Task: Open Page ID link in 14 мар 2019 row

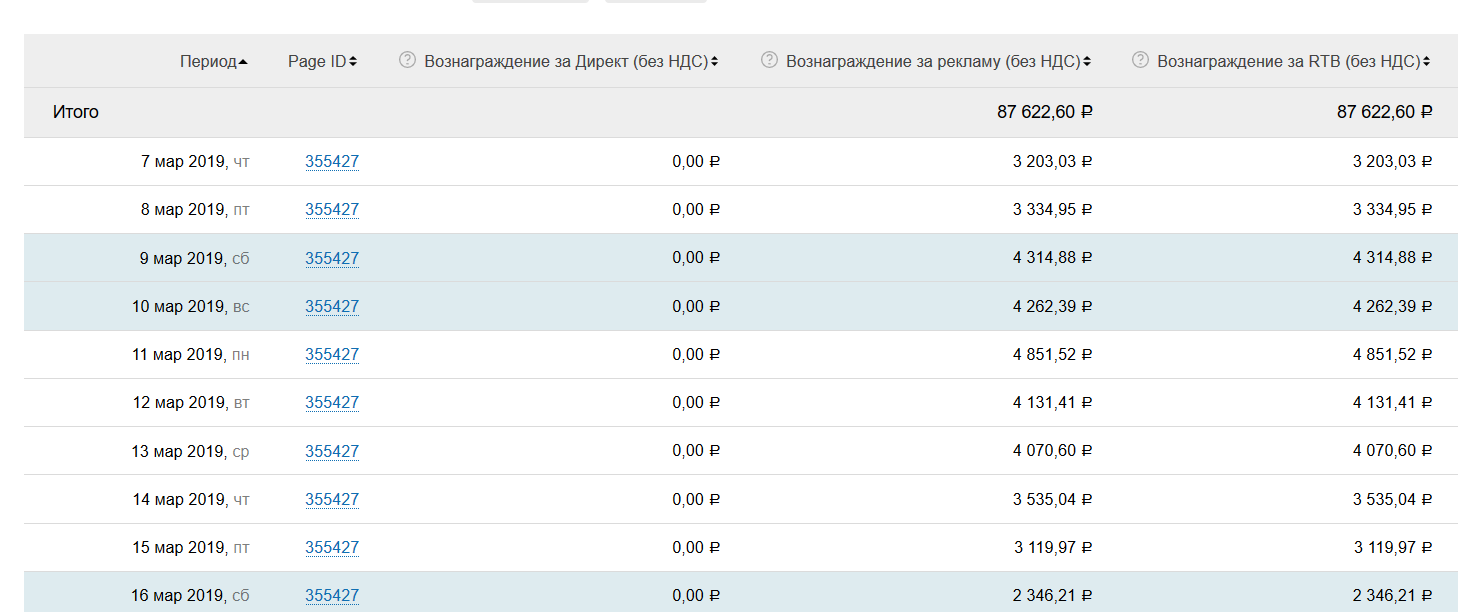Action: [332, 499]
